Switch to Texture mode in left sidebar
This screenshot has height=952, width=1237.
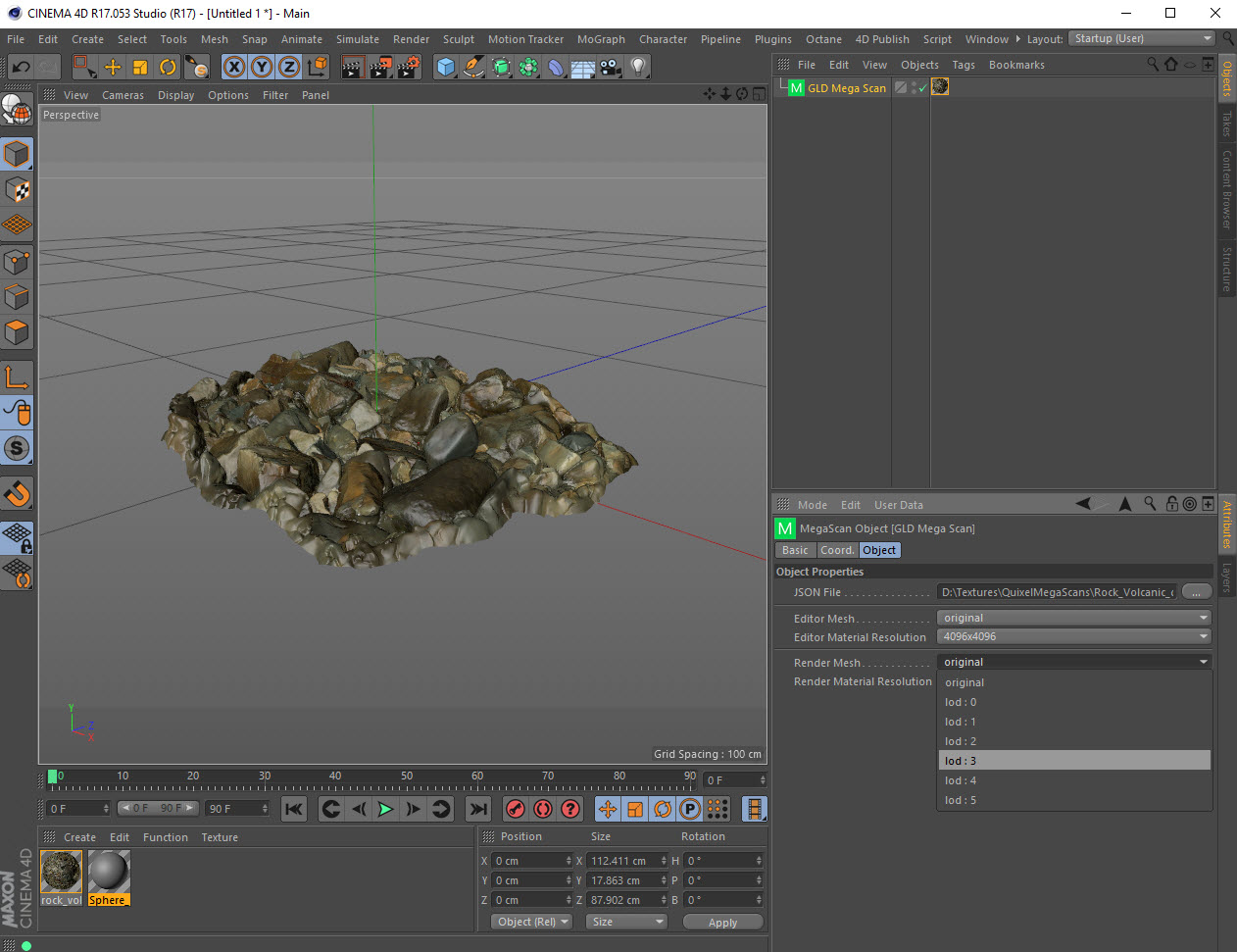click(17, 189)
